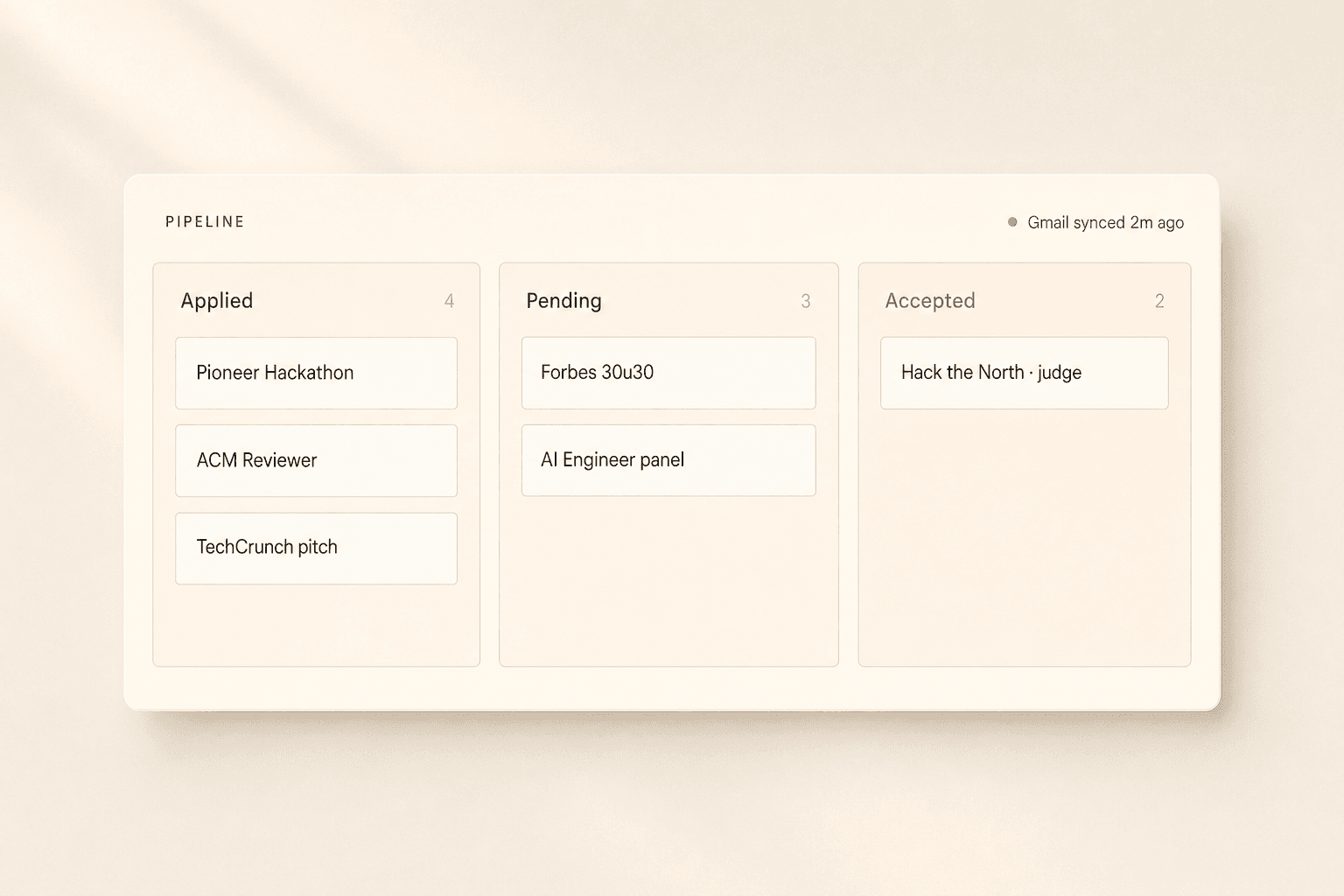Click inside the empty Accepted column area

(x=1024, y=534)
